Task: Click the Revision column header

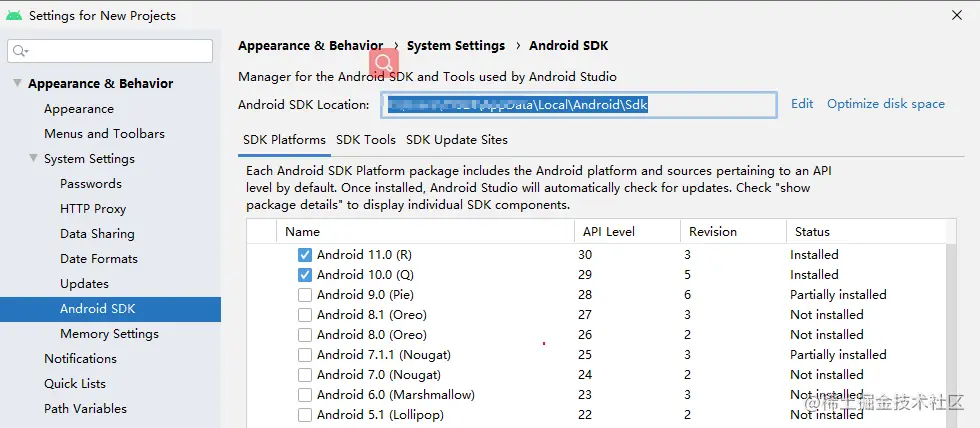Action: coord(733,231)
